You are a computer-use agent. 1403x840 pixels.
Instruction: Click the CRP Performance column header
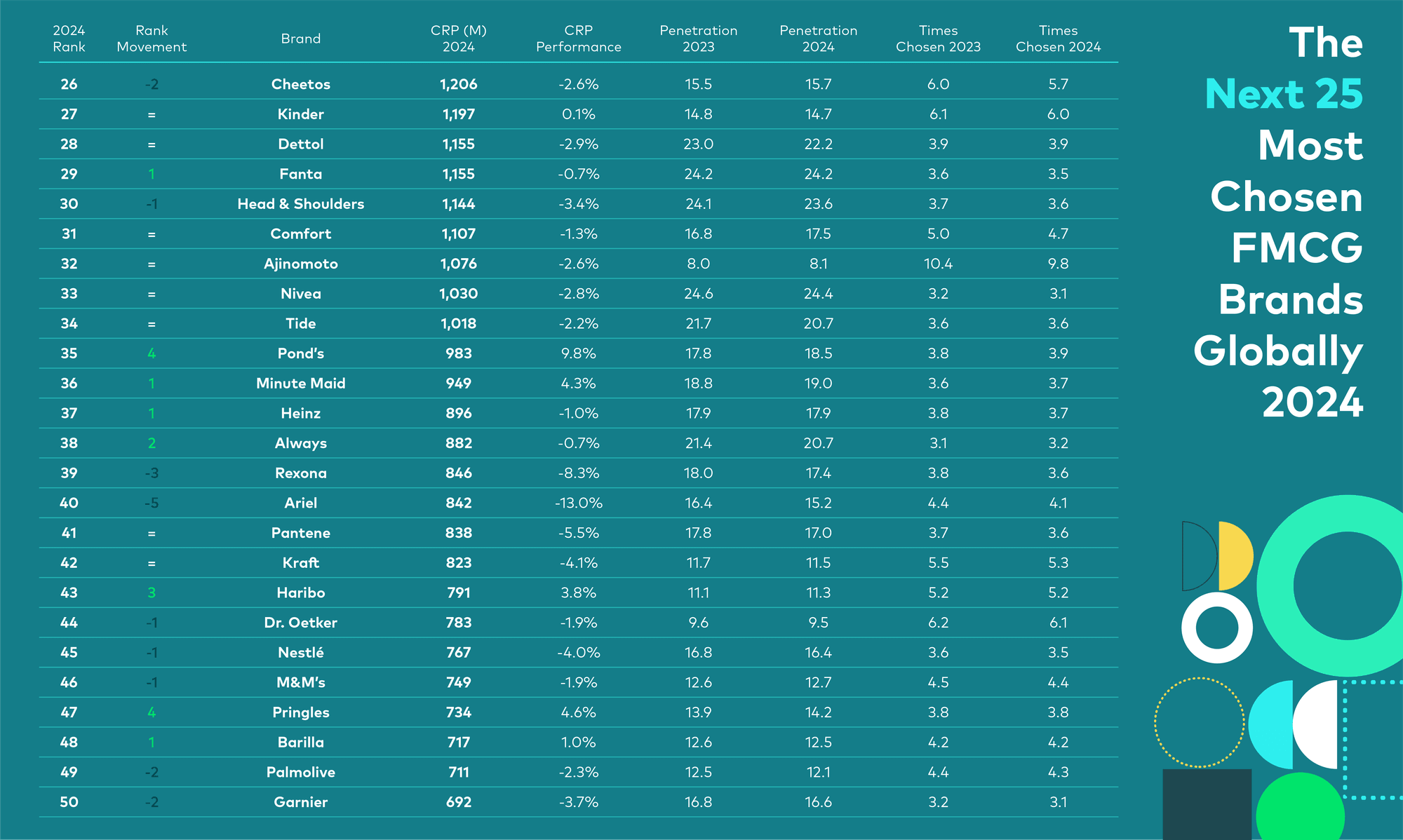(579, 39)
